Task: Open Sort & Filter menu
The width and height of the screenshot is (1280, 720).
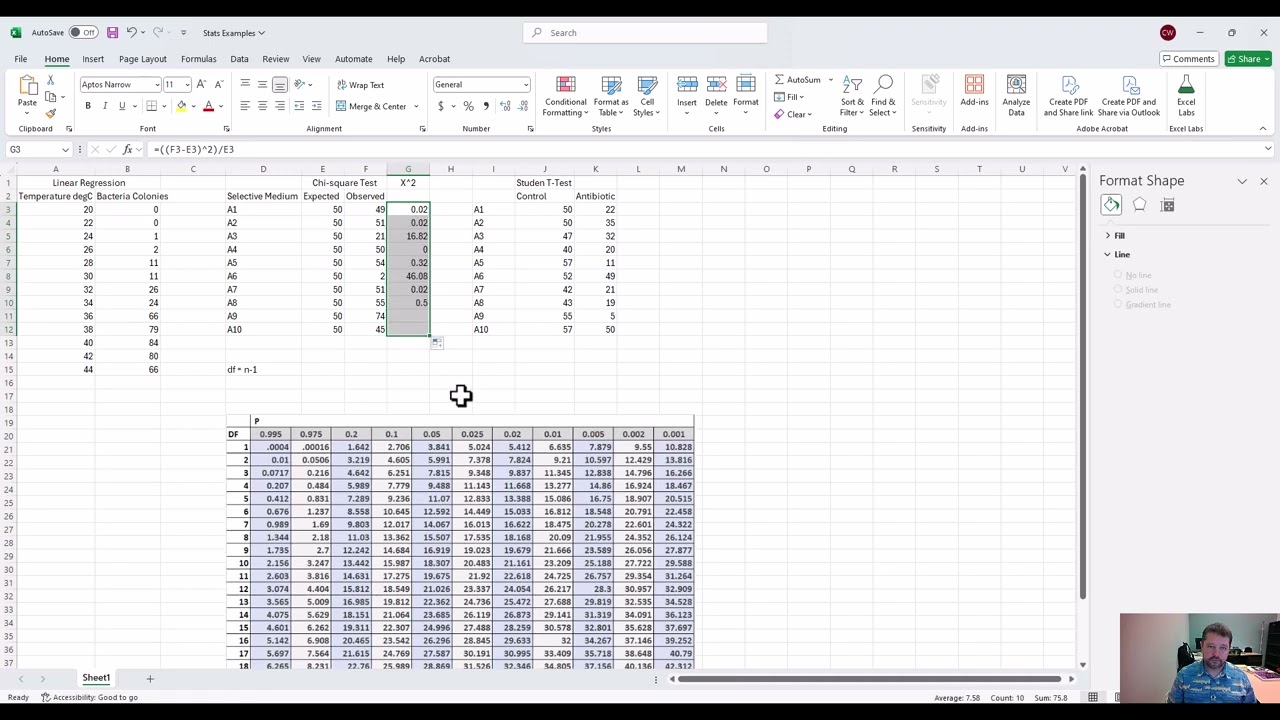Action: [852, 97]
